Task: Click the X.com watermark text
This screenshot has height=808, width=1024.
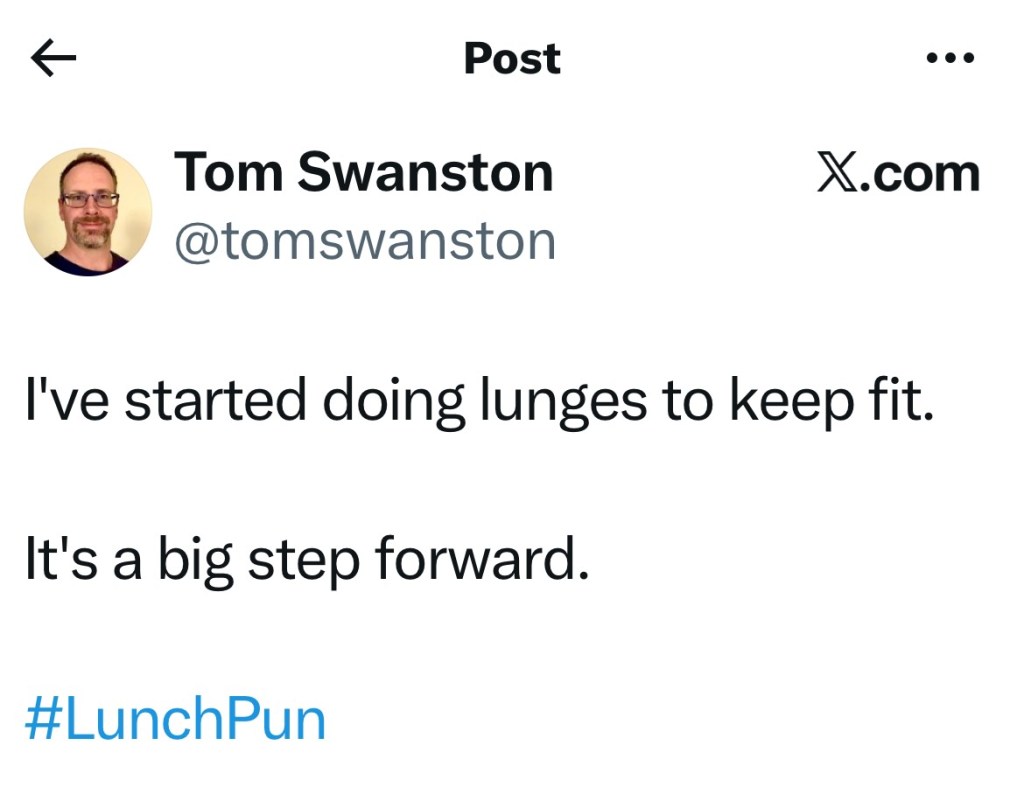Action: tap(898, 174)
